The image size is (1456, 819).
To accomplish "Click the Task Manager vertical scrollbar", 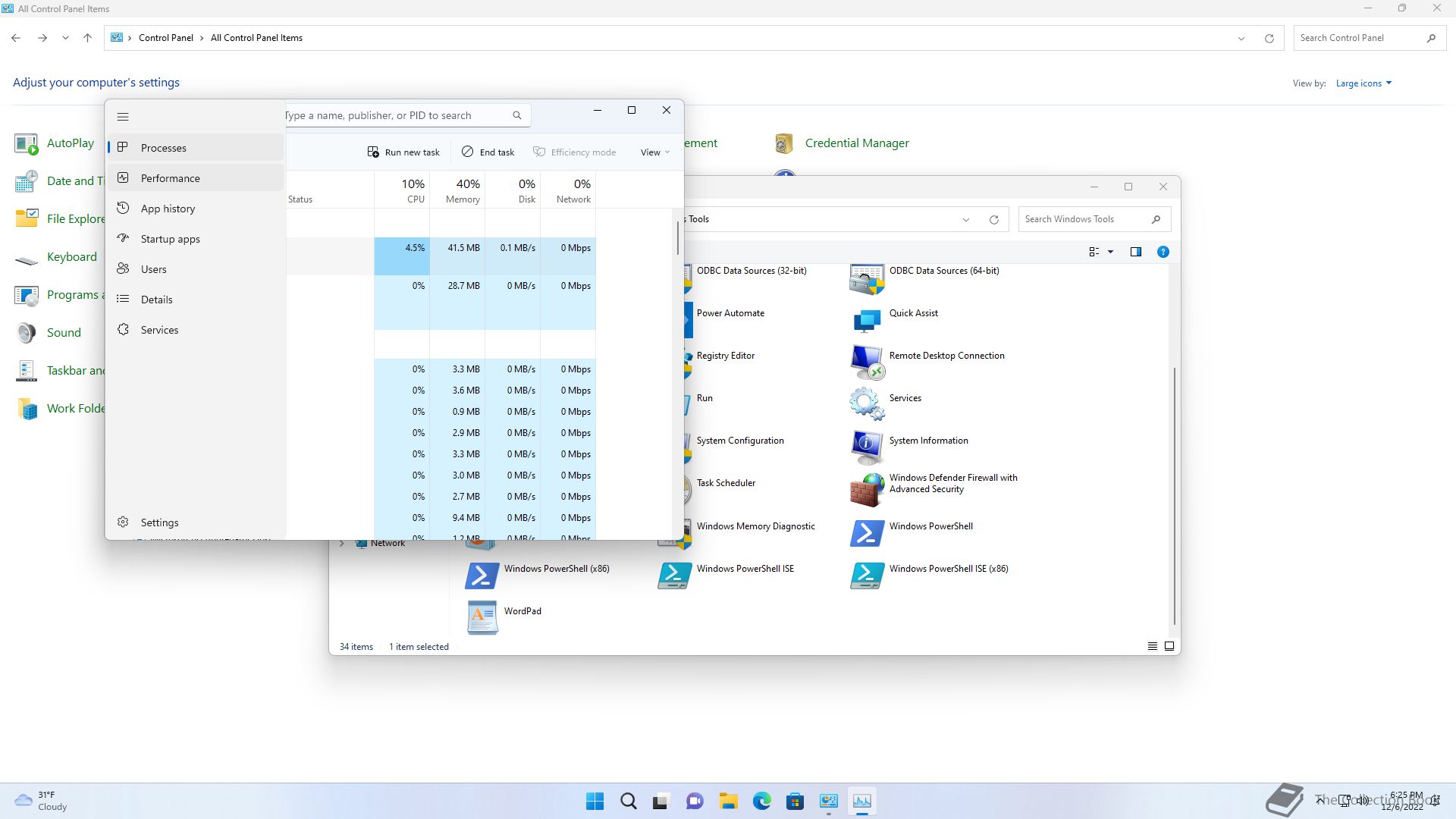I will coord(678,237).
